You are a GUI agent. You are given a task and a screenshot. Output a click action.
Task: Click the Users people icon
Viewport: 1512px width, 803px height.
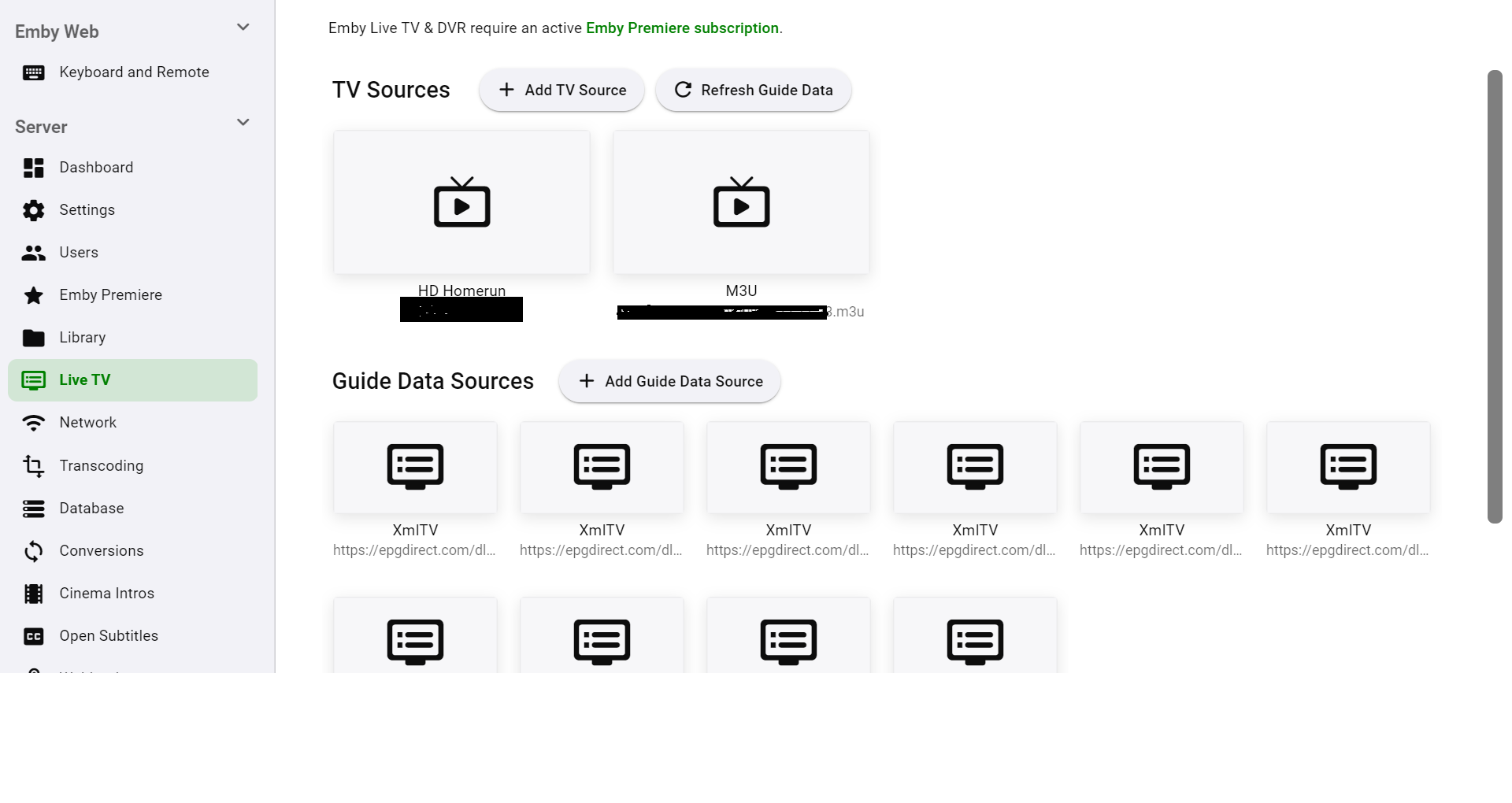[33, 253]
